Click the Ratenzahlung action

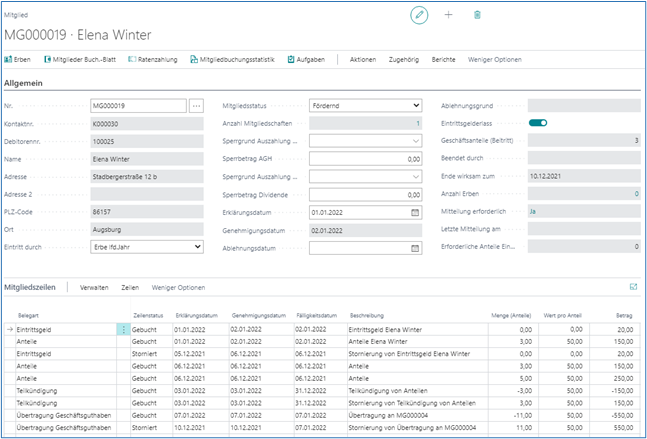click(152, 60)
